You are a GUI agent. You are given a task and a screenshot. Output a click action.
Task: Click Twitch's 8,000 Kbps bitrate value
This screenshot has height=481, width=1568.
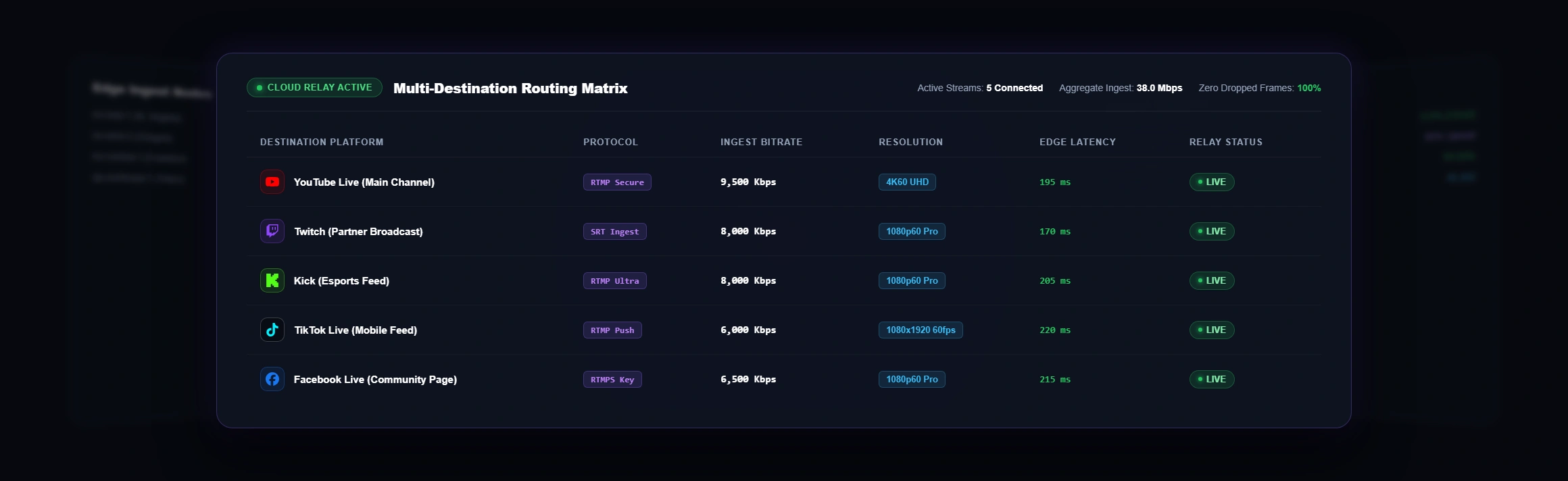point(748,232)
